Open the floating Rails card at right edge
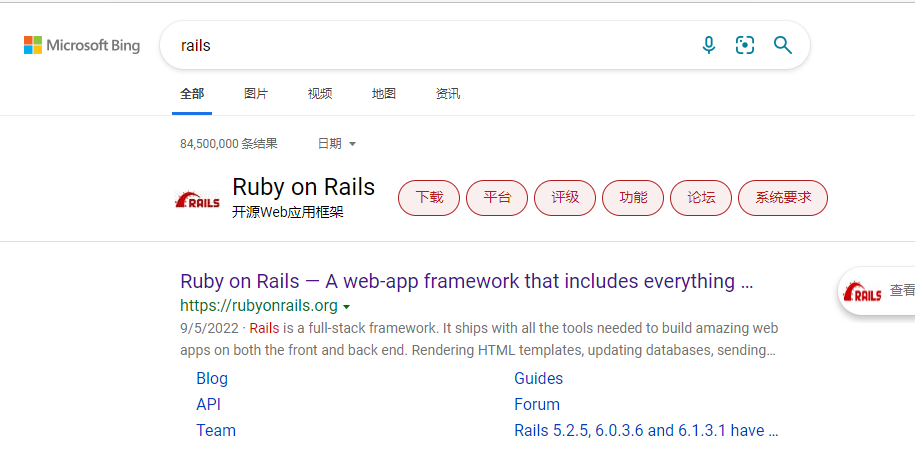 coord(877,291)
